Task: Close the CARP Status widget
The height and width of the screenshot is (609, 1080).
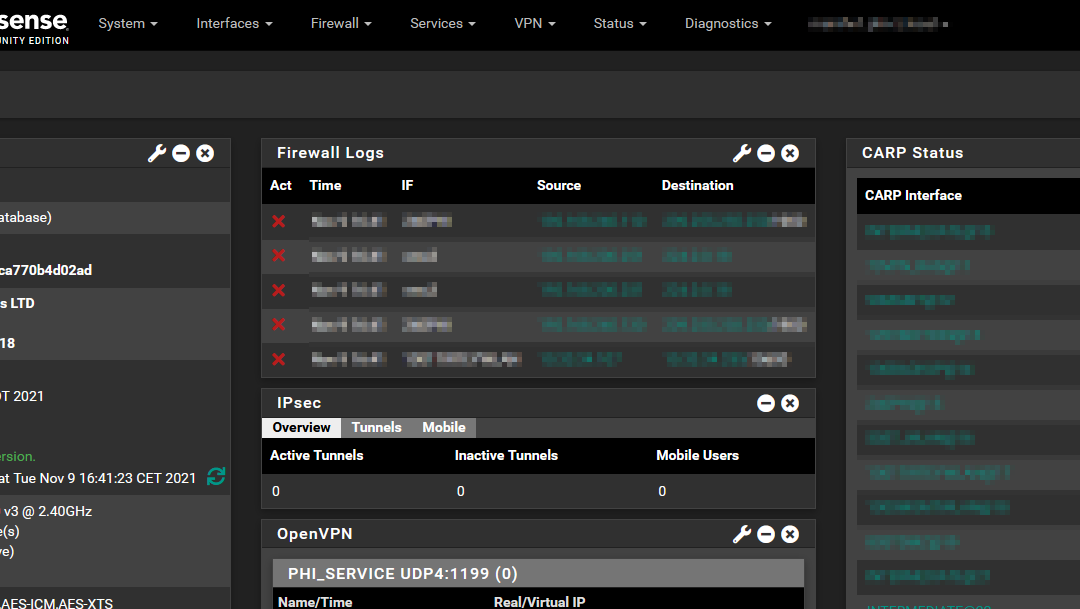Action: 1075,153
